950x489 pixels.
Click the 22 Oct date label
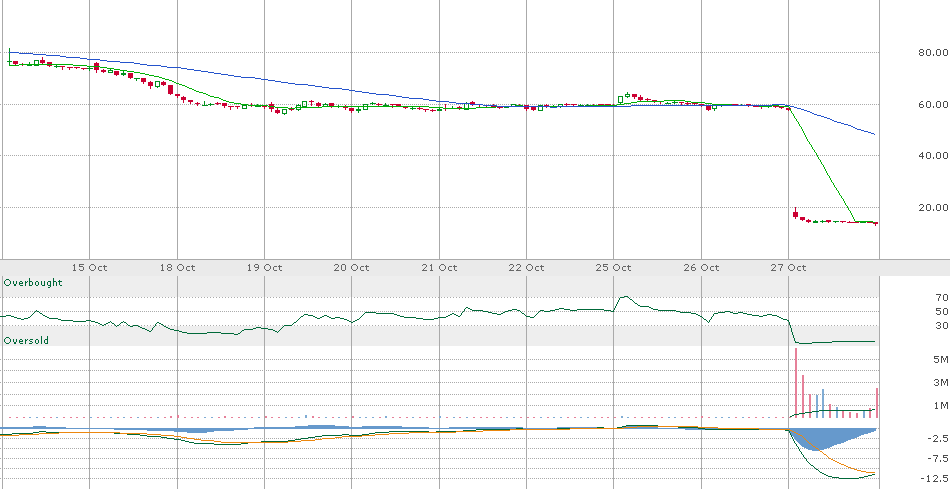[526, 267]
